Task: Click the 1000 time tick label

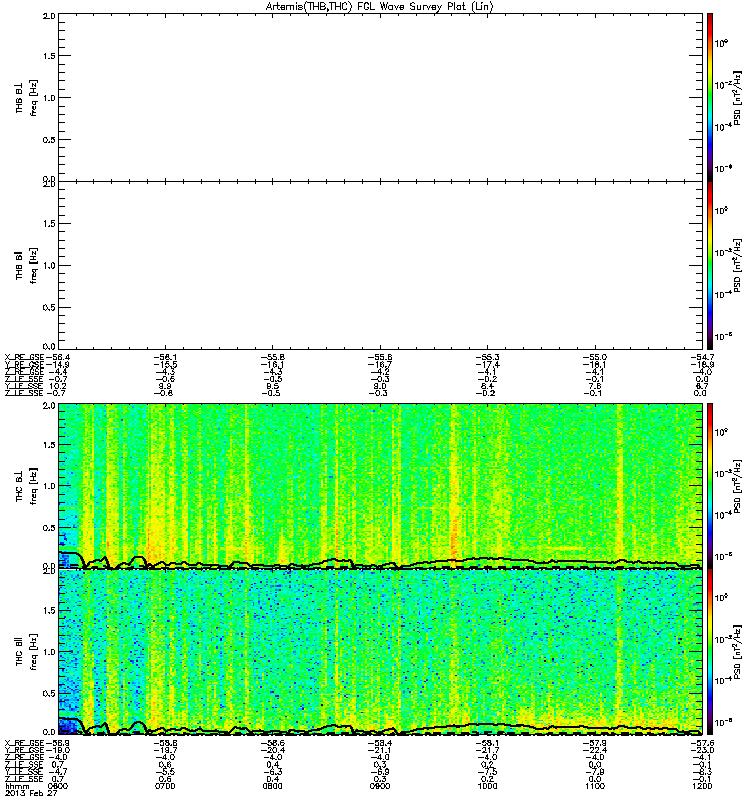Action: pos(487,786)
